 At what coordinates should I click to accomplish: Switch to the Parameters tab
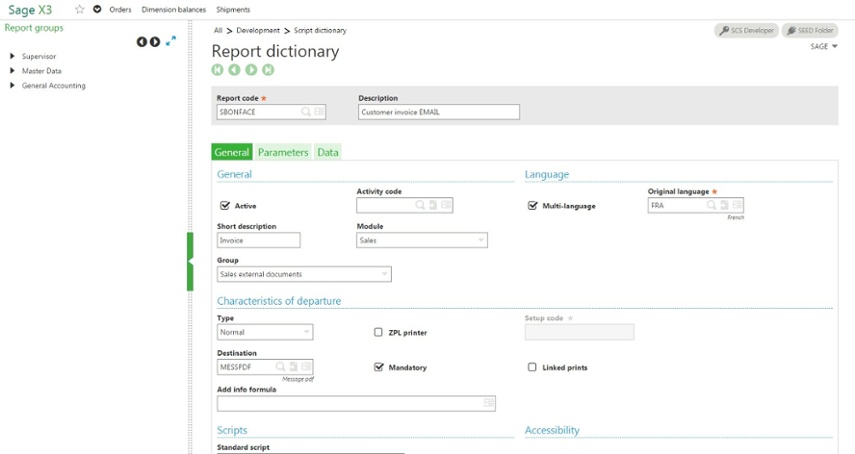pyautogui.click(x=283, y=152)
